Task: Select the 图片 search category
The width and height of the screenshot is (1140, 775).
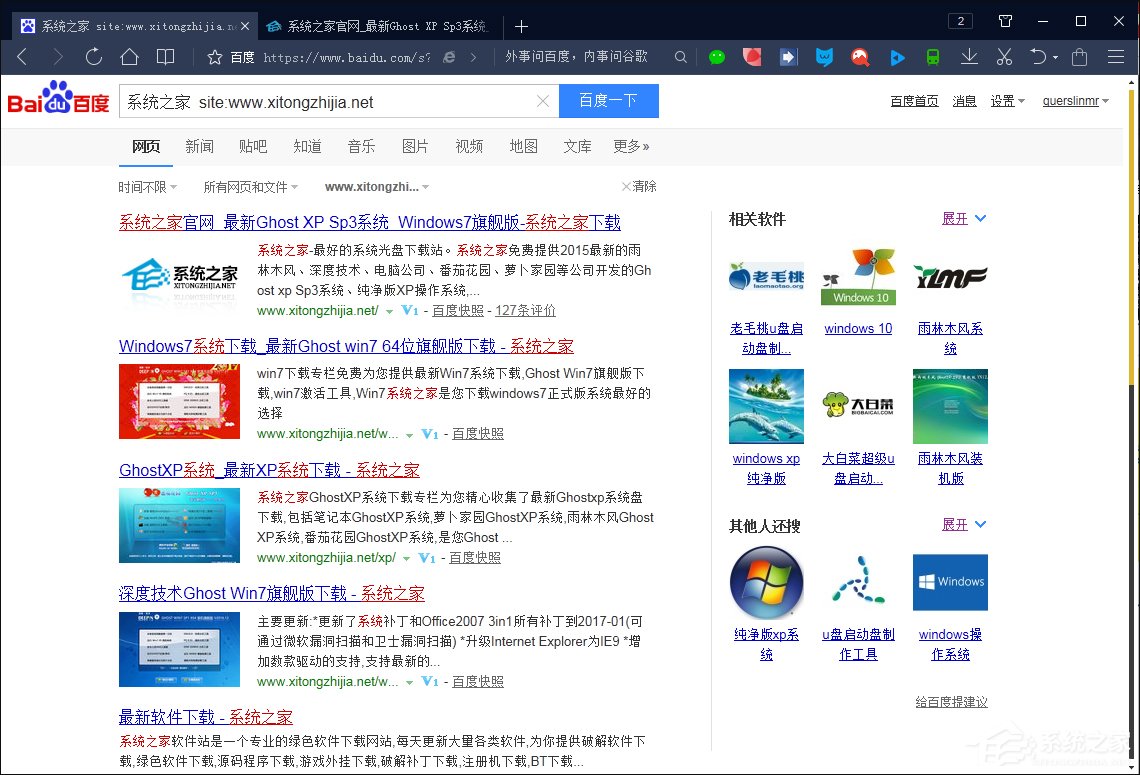Action: pos(415,146)
